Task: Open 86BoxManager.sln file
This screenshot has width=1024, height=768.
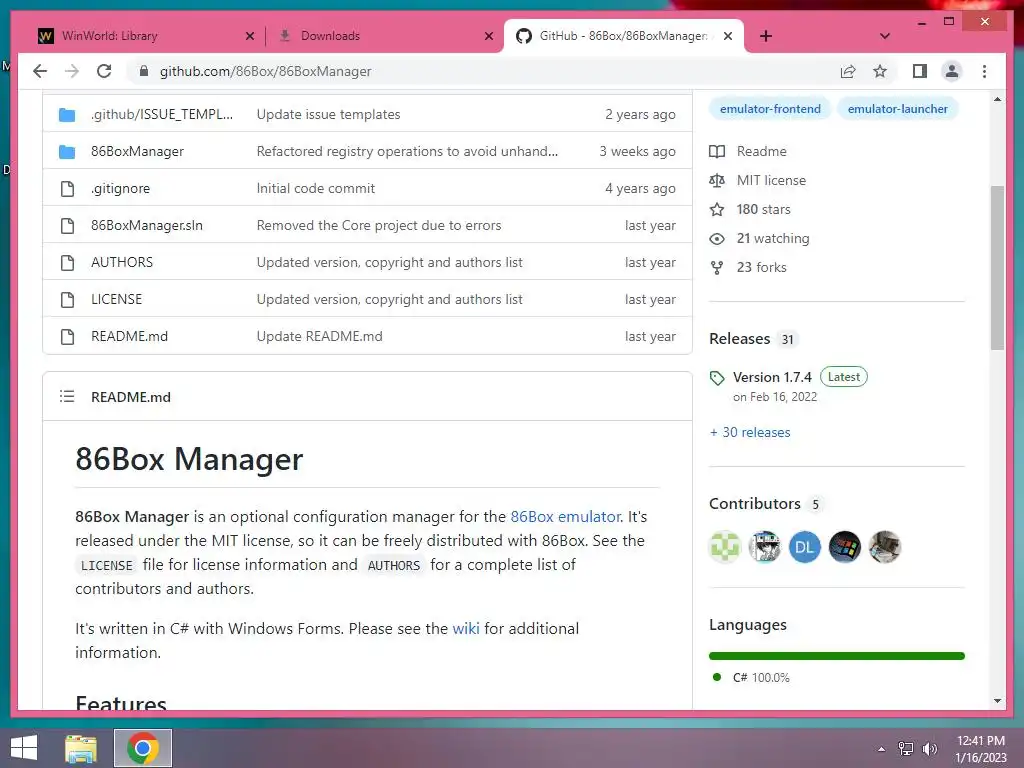Action: coord(146,225)
